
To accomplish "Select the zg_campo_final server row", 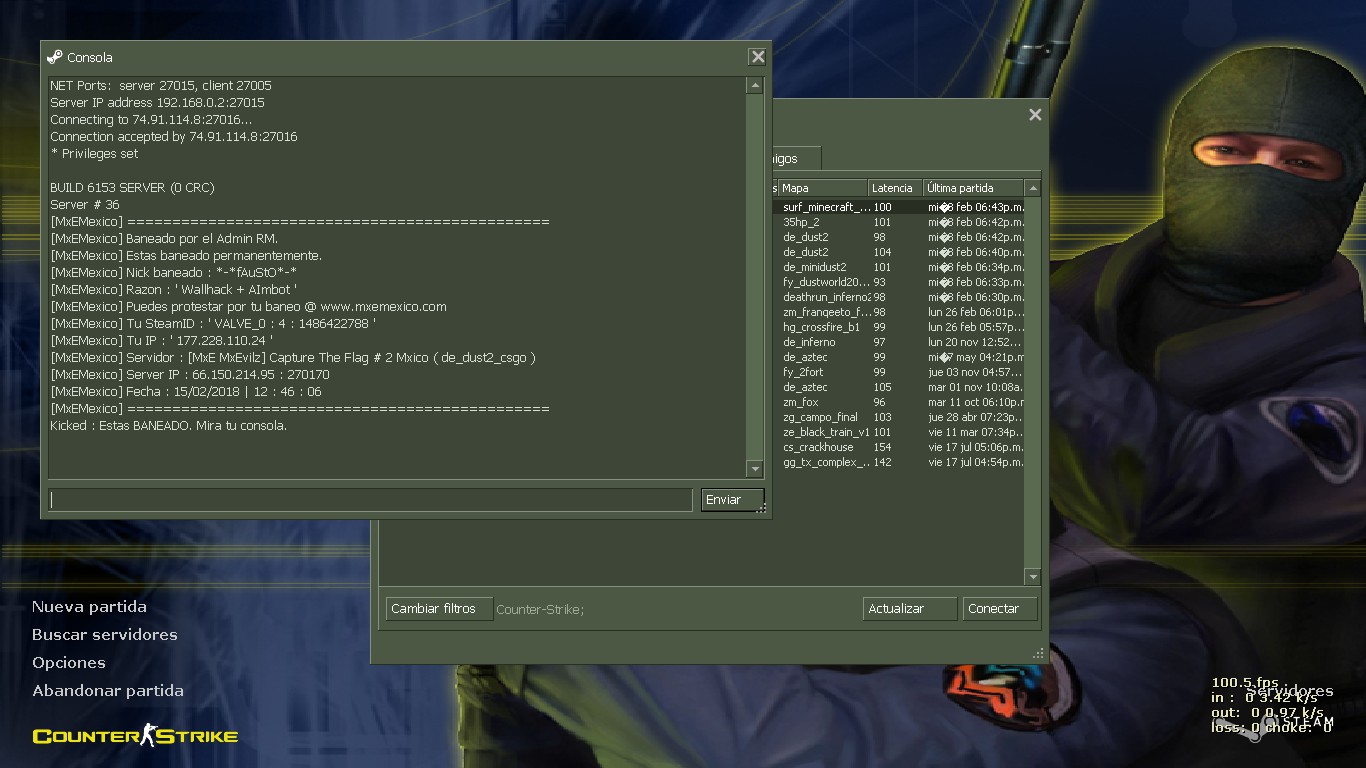I will pos(899,417).
